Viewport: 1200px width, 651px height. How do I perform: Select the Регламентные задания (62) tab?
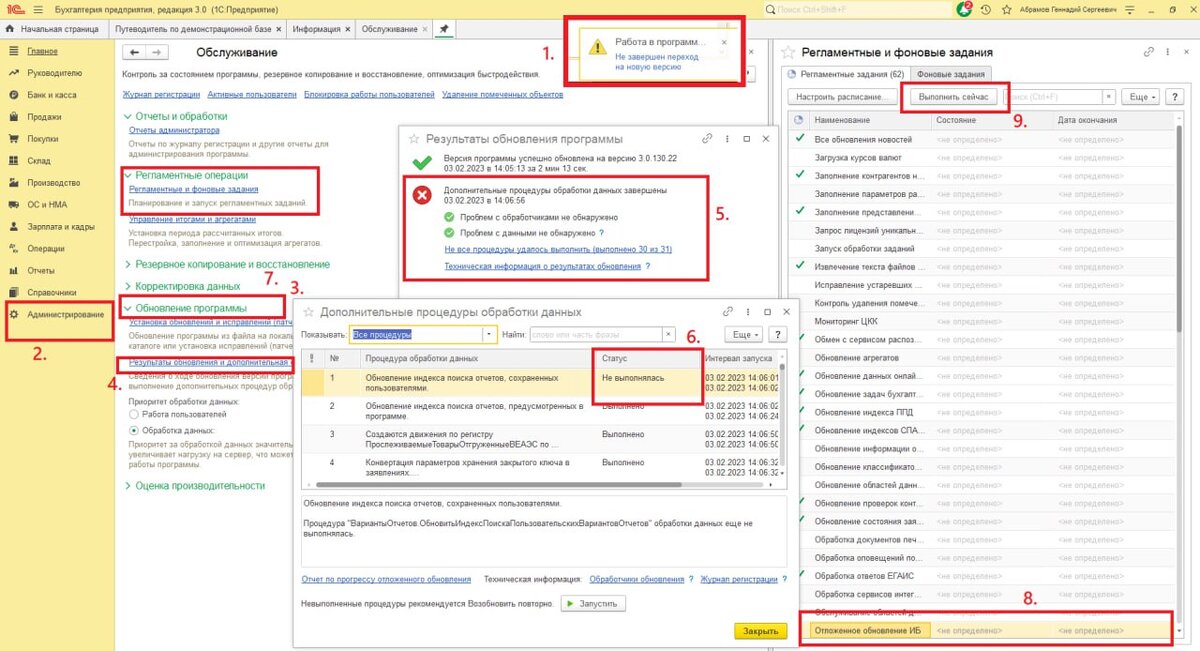pyautogui.click(x=846, y=74)
